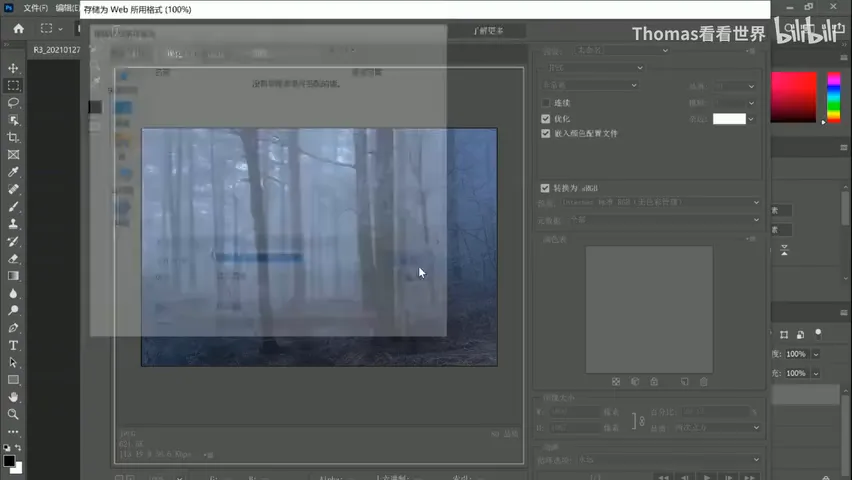Image resolution: width=852 pixels, height=480 pixels.
Task: Select the Frame tool
Action: tap(13, 155)
